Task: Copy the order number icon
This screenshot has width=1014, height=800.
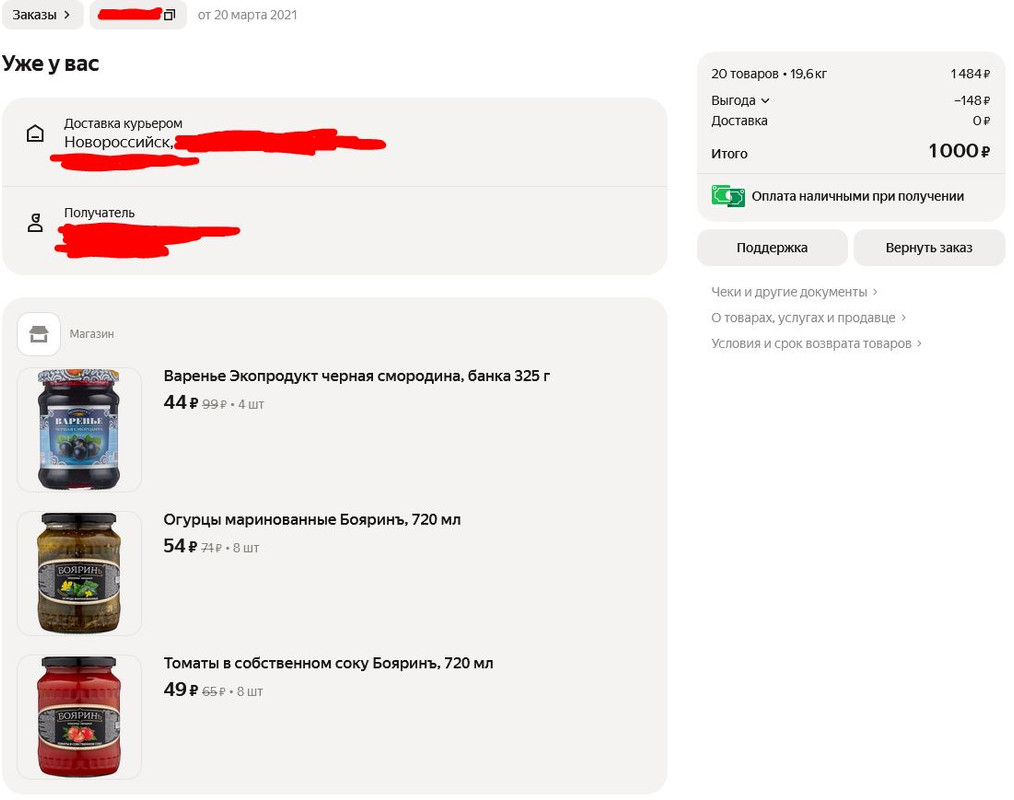Action: pos(169,15)
